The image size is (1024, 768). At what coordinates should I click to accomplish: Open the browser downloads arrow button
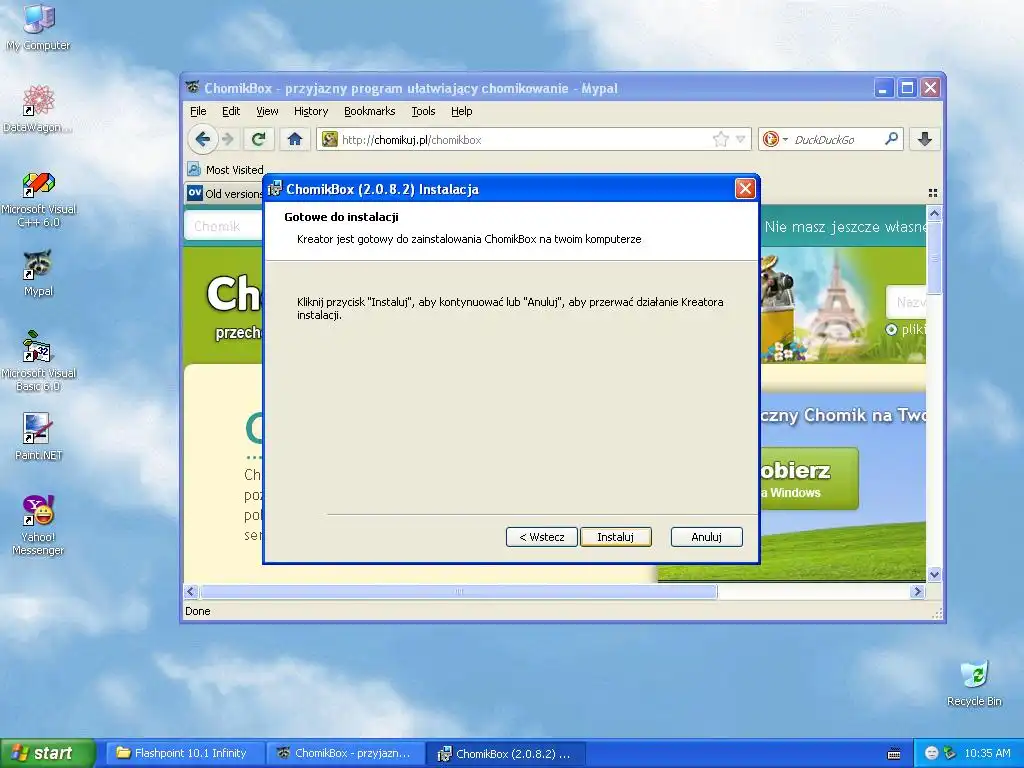point(925,139)
